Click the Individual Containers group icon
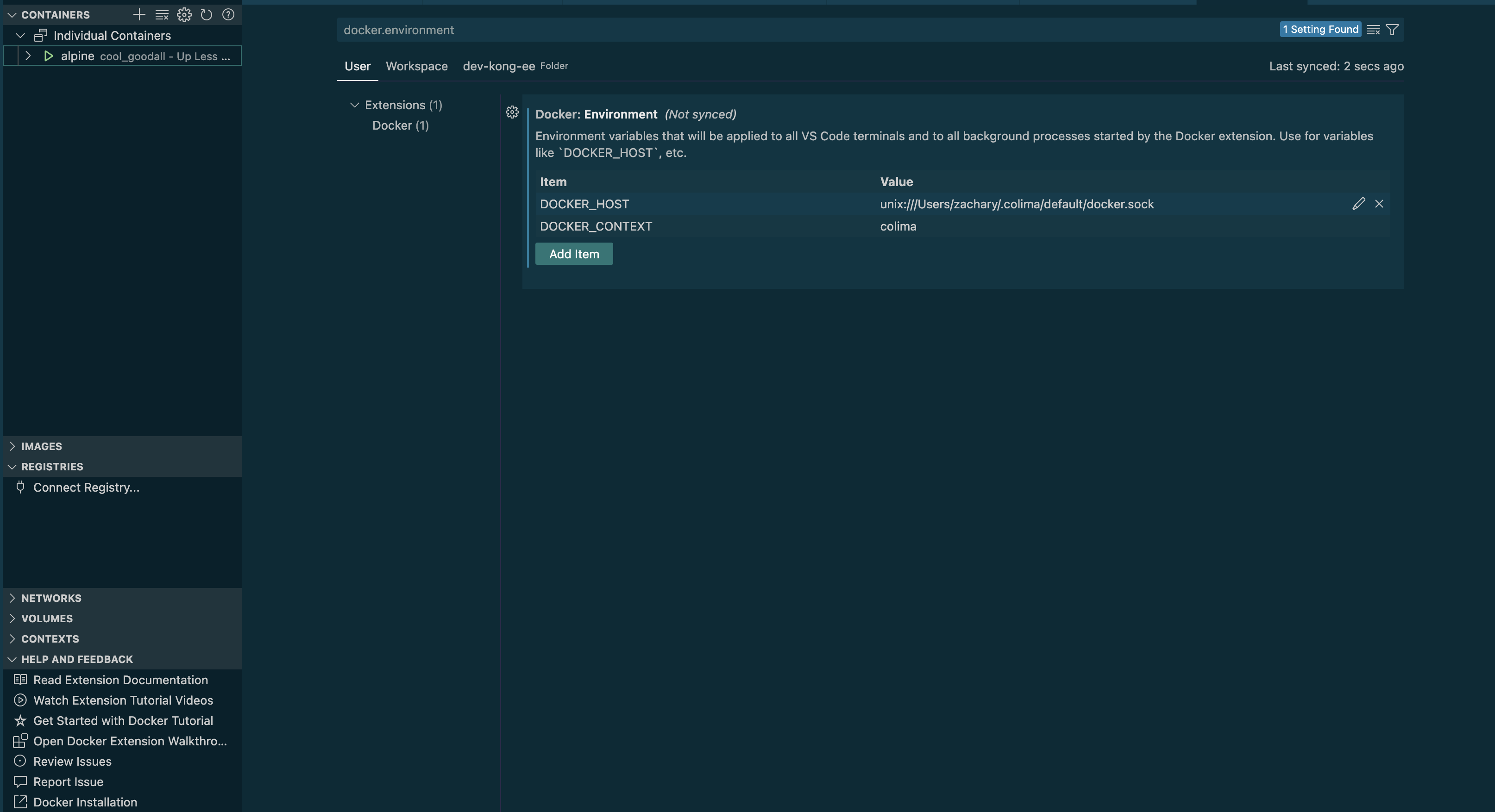1495x812 pixels. pyautogui.click(x=41, y=35)
